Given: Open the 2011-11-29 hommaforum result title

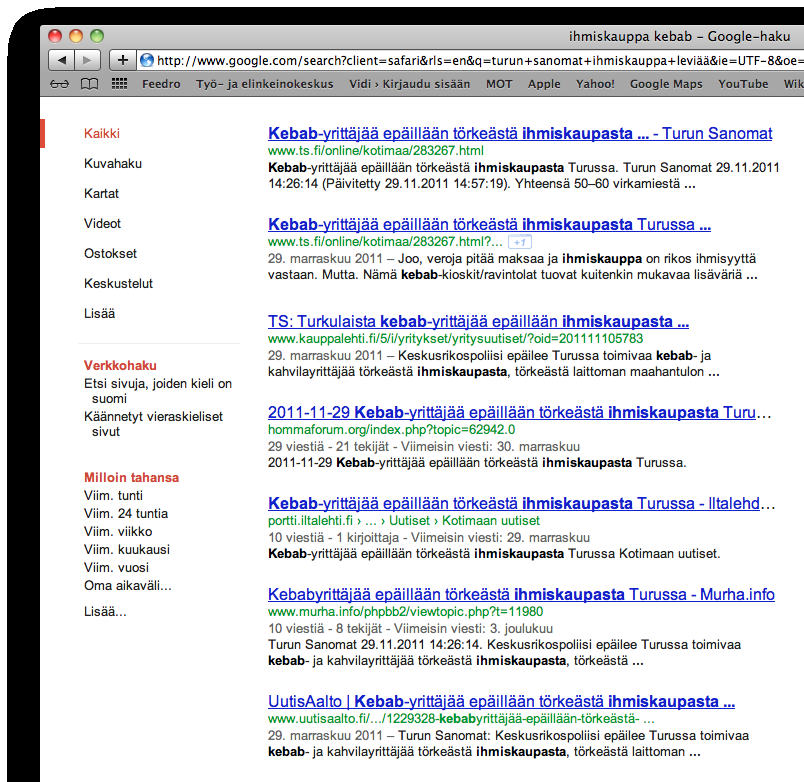Looking at the screenshot, I should click(519, 412).
